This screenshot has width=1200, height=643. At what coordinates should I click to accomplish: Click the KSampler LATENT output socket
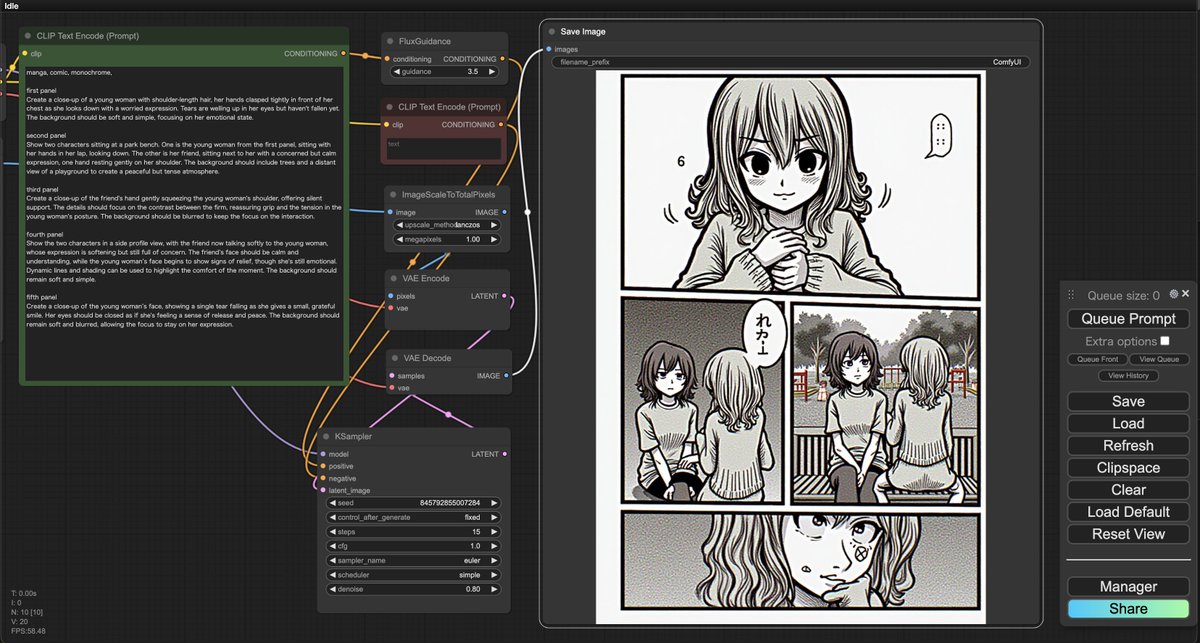point(504,454)
